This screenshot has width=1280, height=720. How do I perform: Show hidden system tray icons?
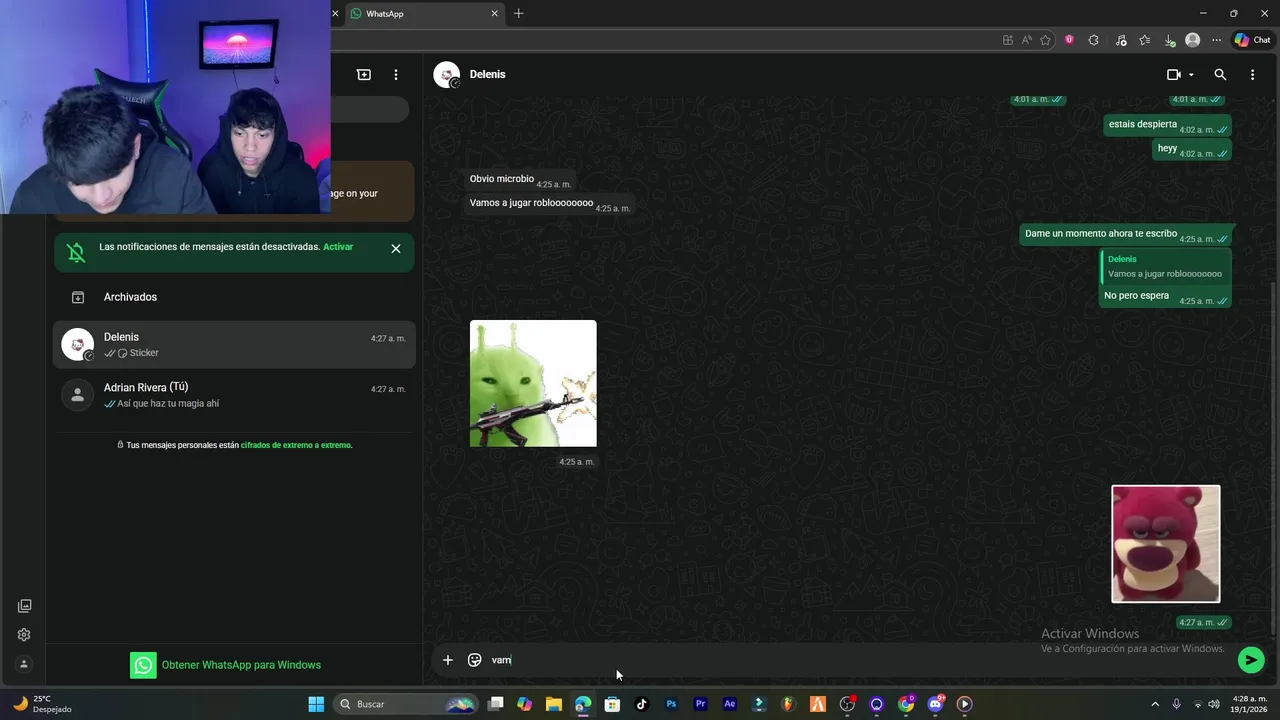1155,704
